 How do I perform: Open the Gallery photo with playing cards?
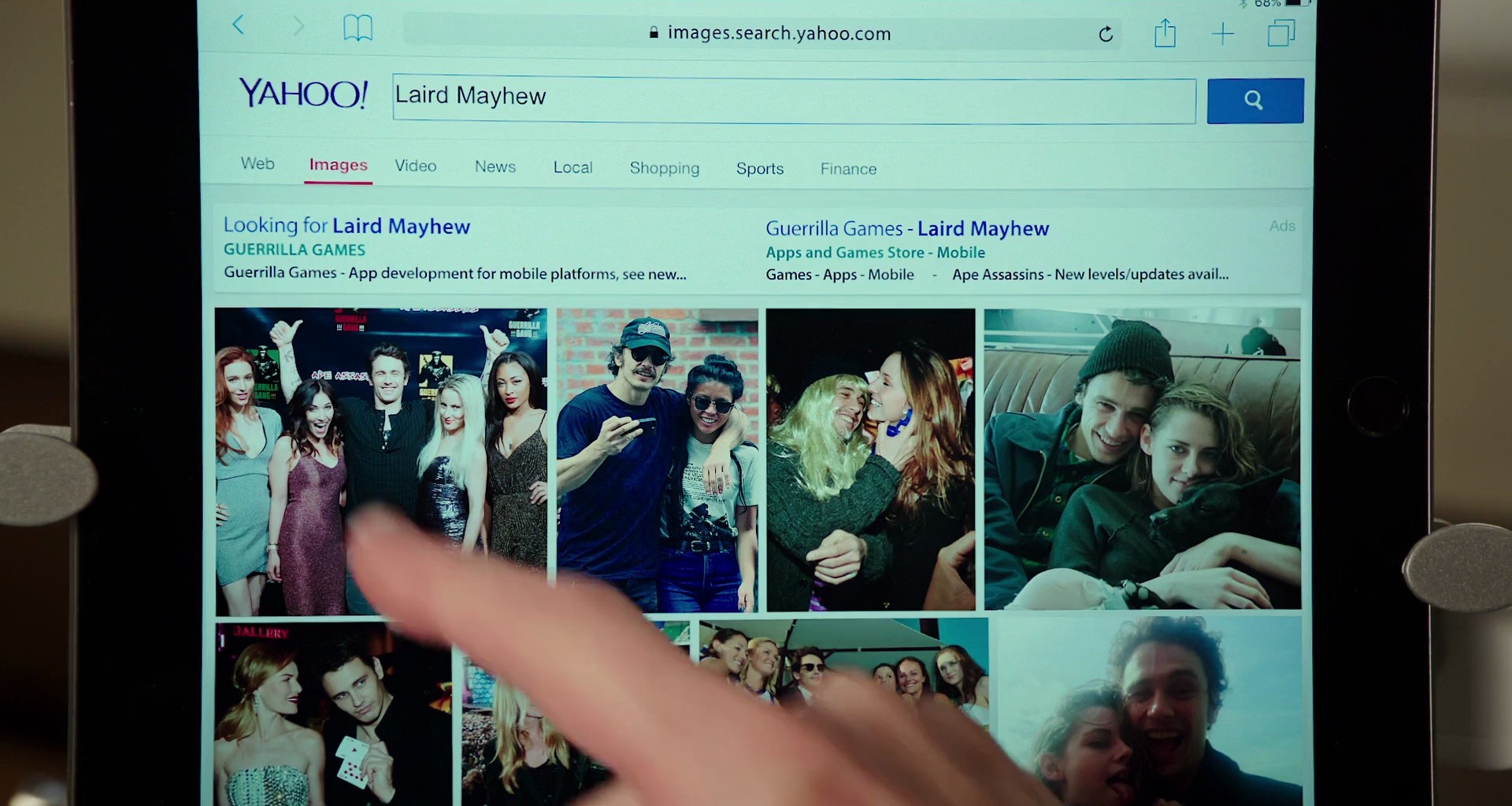coord(333,714)
